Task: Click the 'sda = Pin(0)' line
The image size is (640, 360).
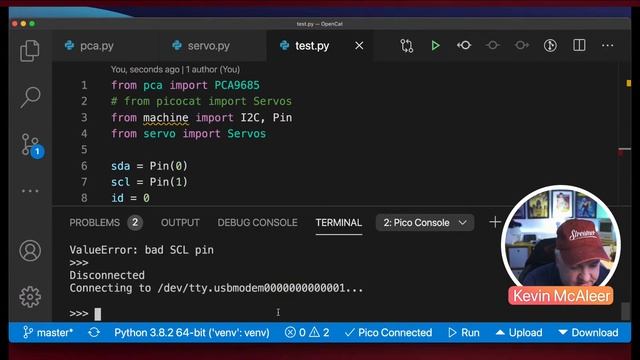Action: point(149,166)
